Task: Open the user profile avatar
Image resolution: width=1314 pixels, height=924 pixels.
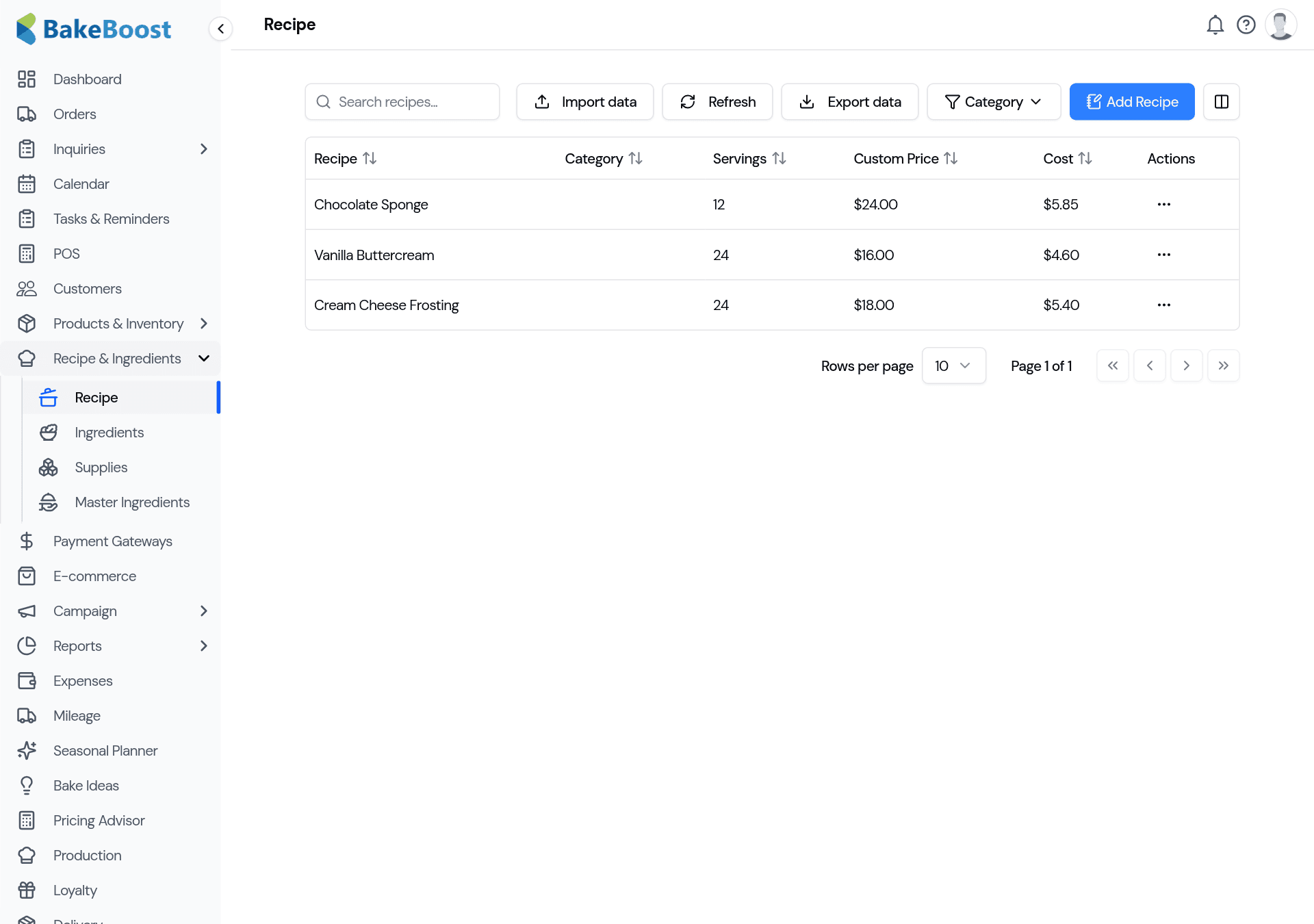Action: click(1280, 25)
